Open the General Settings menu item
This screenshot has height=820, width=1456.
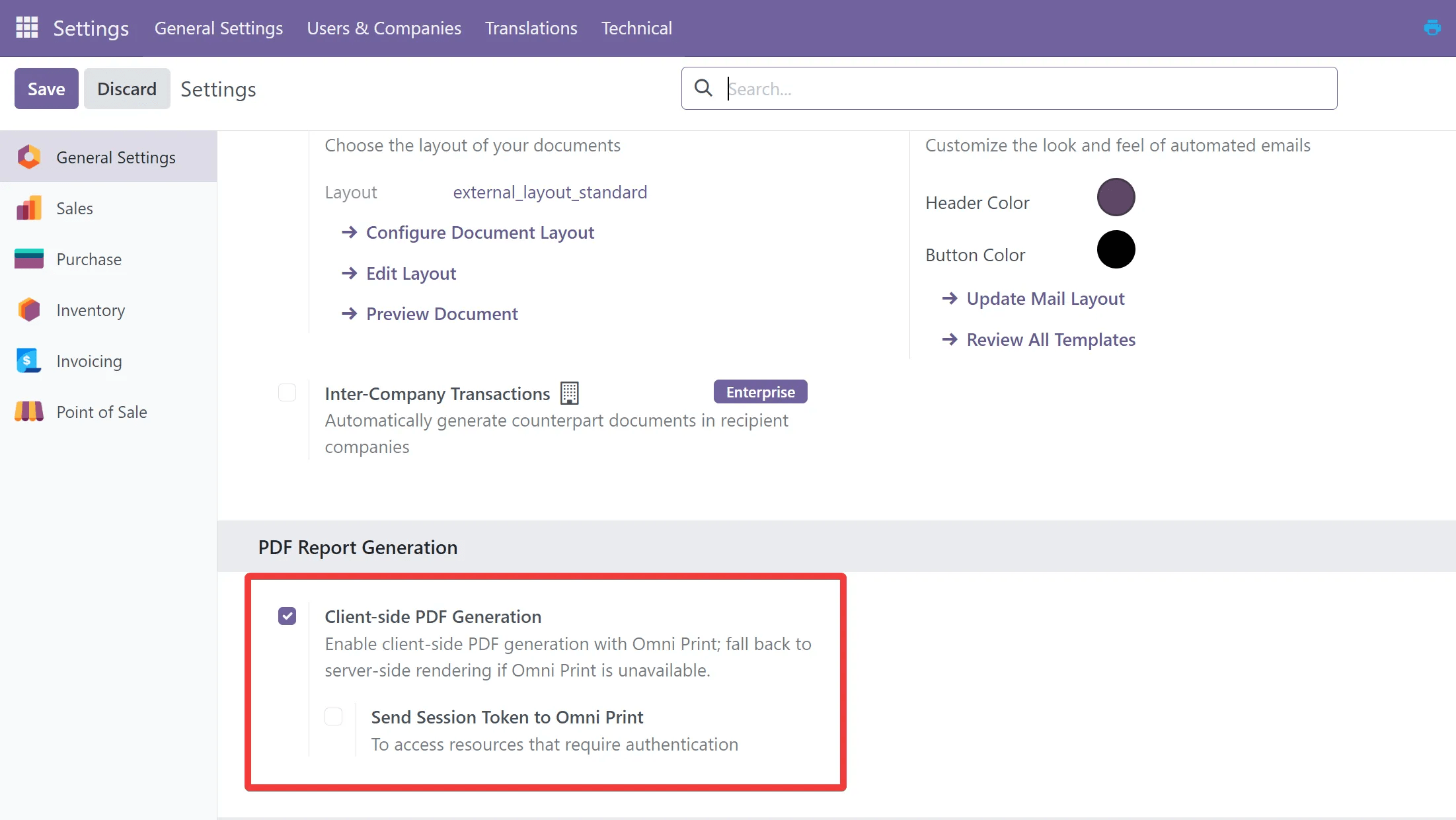[x=219, y=28]
